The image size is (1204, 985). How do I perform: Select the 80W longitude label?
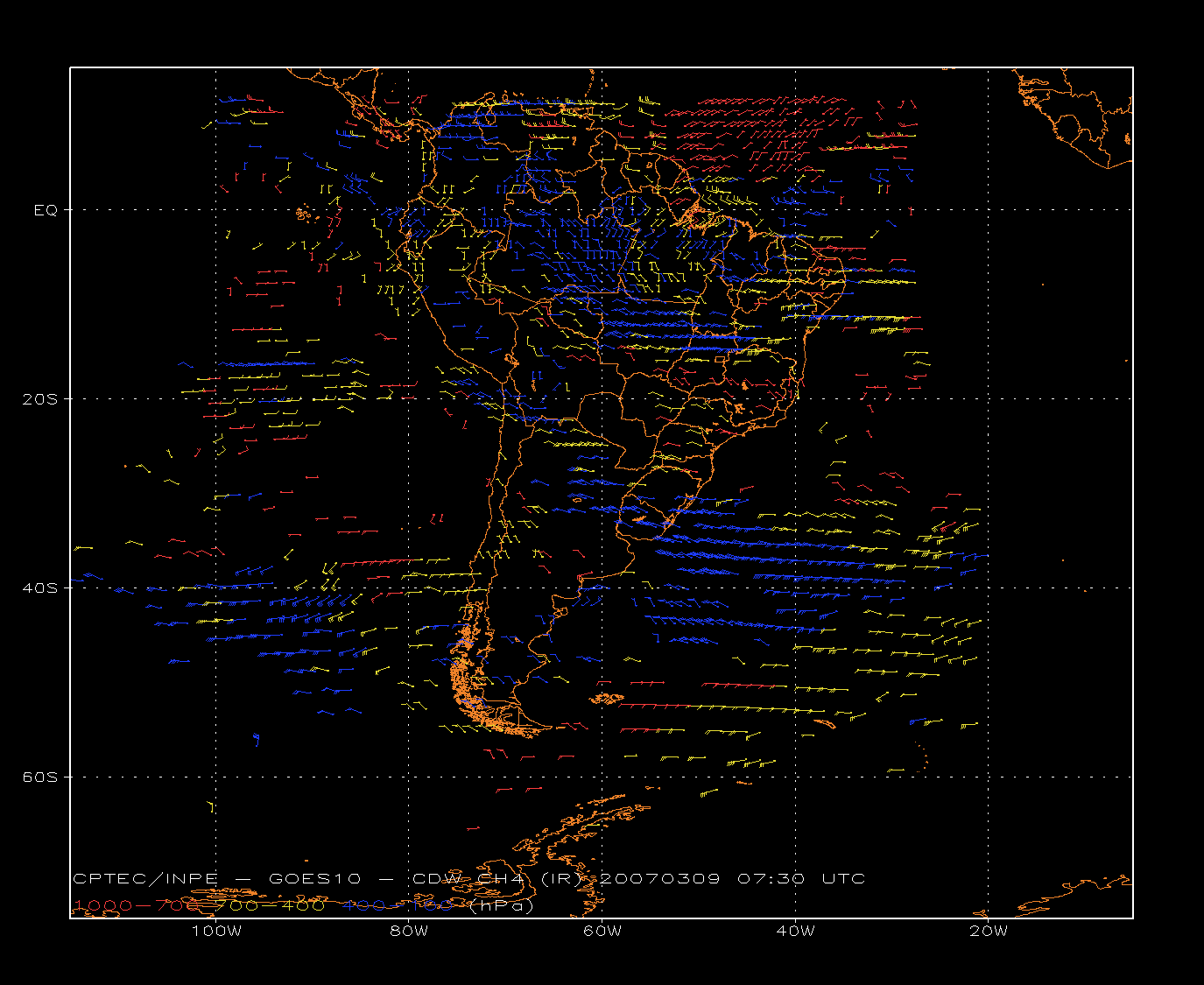(409, 931)
